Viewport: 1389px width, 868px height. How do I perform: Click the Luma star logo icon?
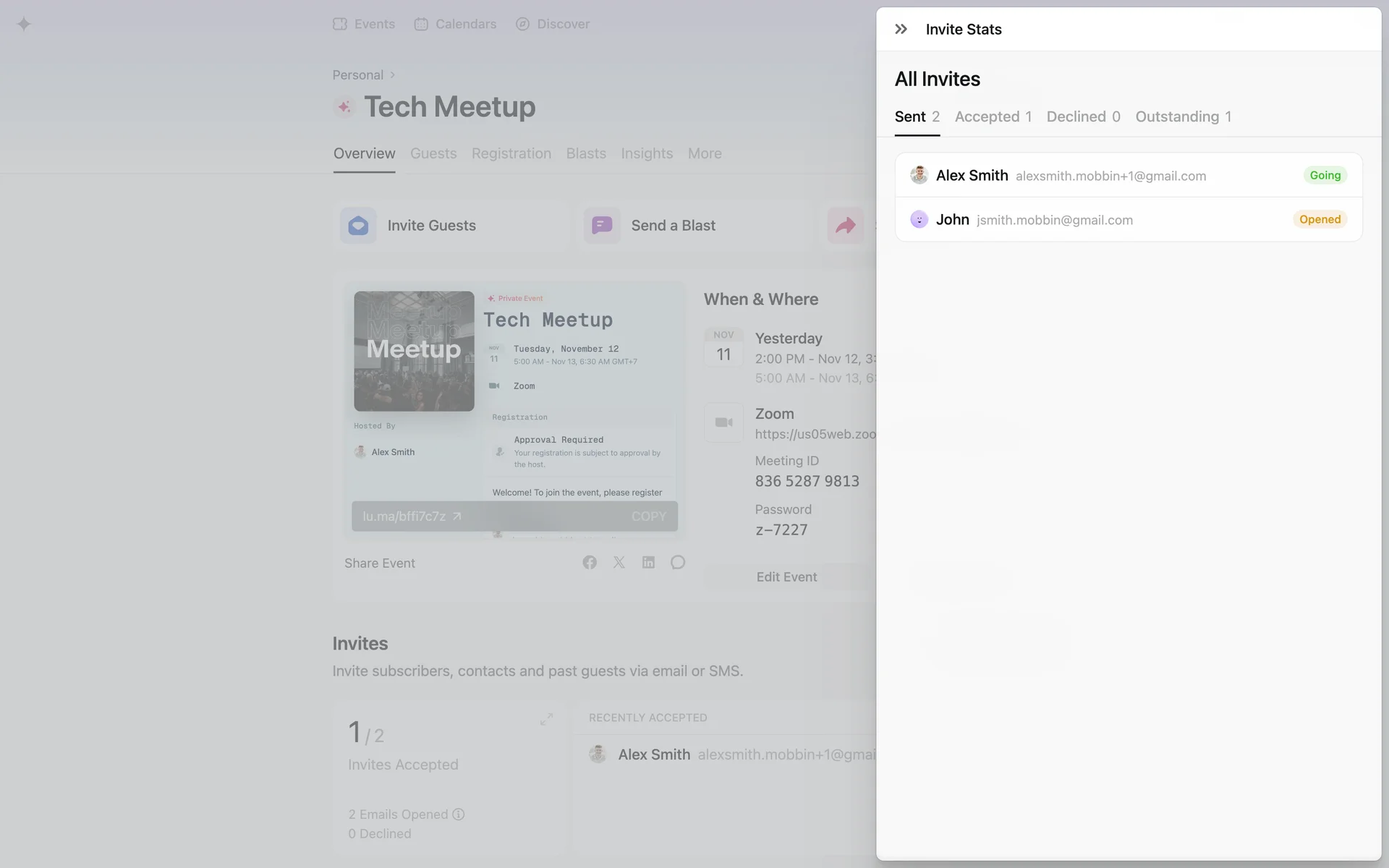point(24,24)
